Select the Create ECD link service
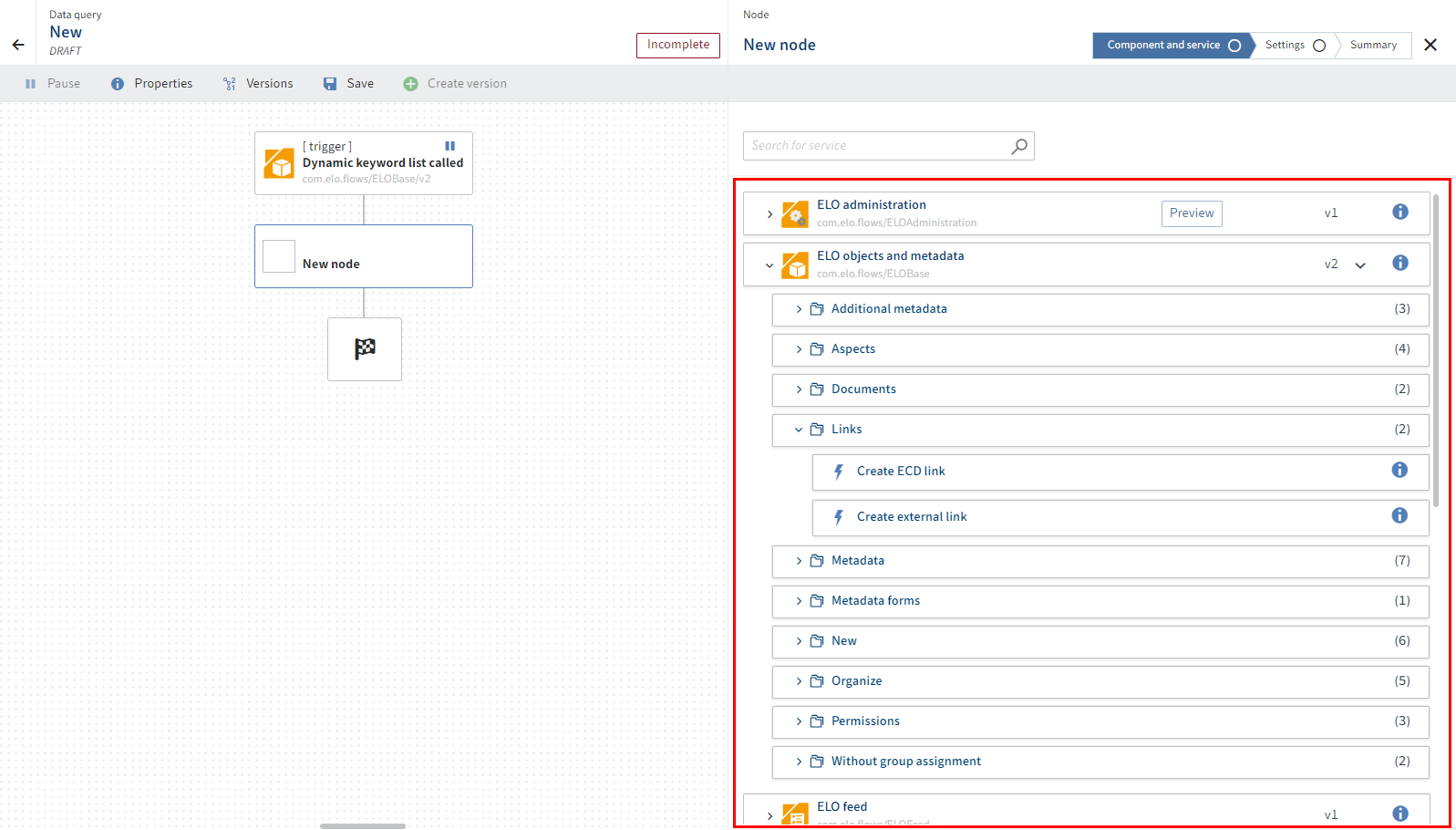This screenshot has width=1456, height=830. 1120,472
